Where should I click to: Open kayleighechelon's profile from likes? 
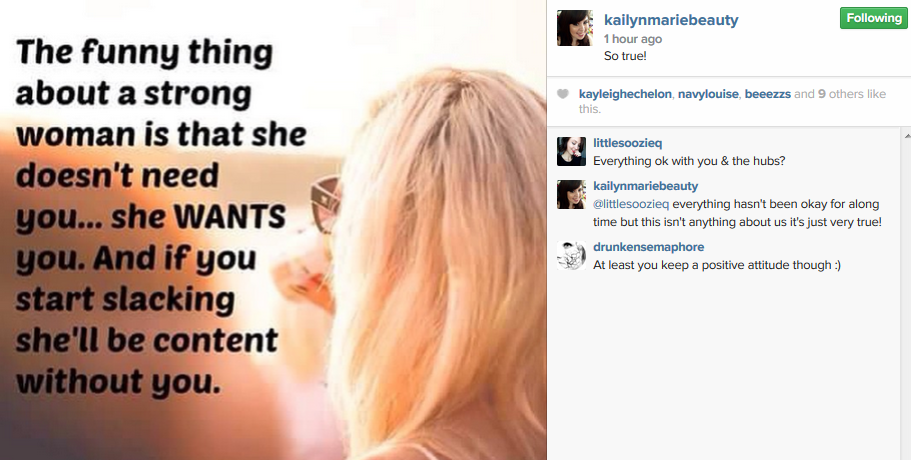[625, 94]
